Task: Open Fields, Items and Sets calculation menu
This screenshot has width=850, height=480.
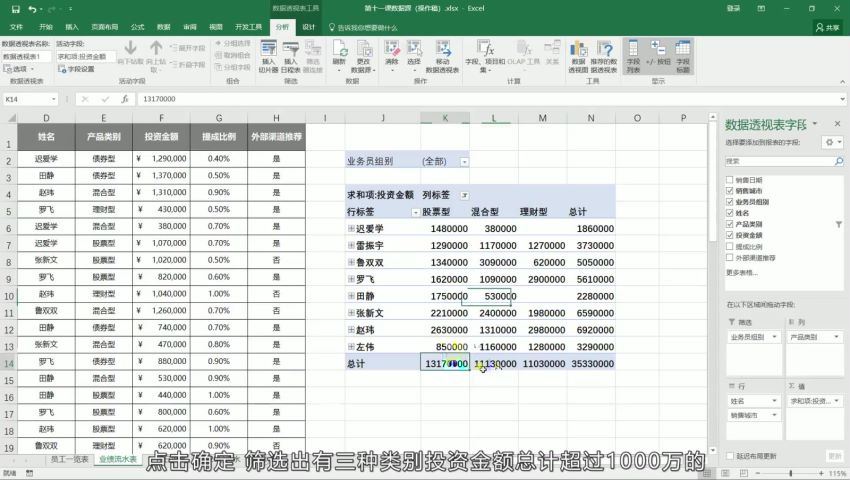Action: (485, 56)
